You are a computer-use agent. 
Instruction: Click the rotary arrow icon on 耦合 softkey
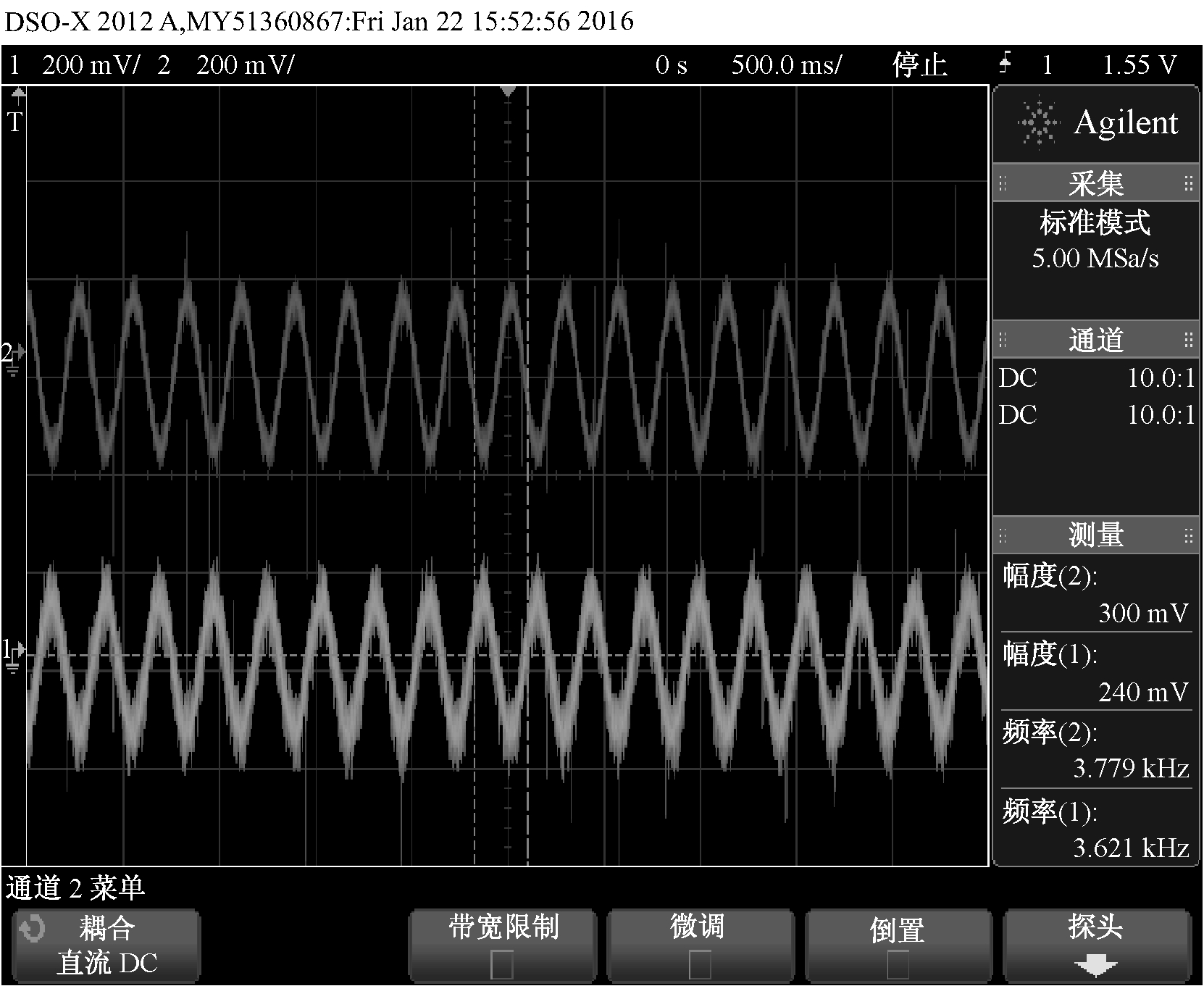click(33, 929)
